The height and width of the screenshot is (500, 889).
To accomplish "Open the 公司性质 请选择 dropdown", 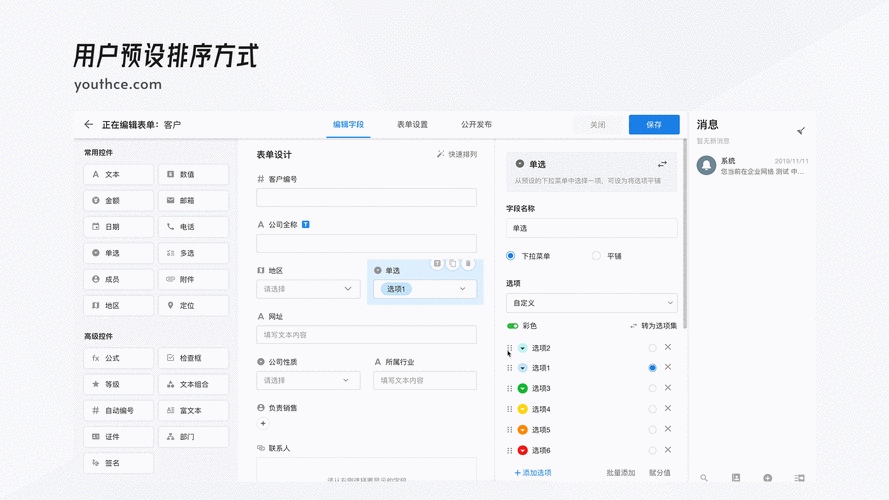I will (308, 380).
